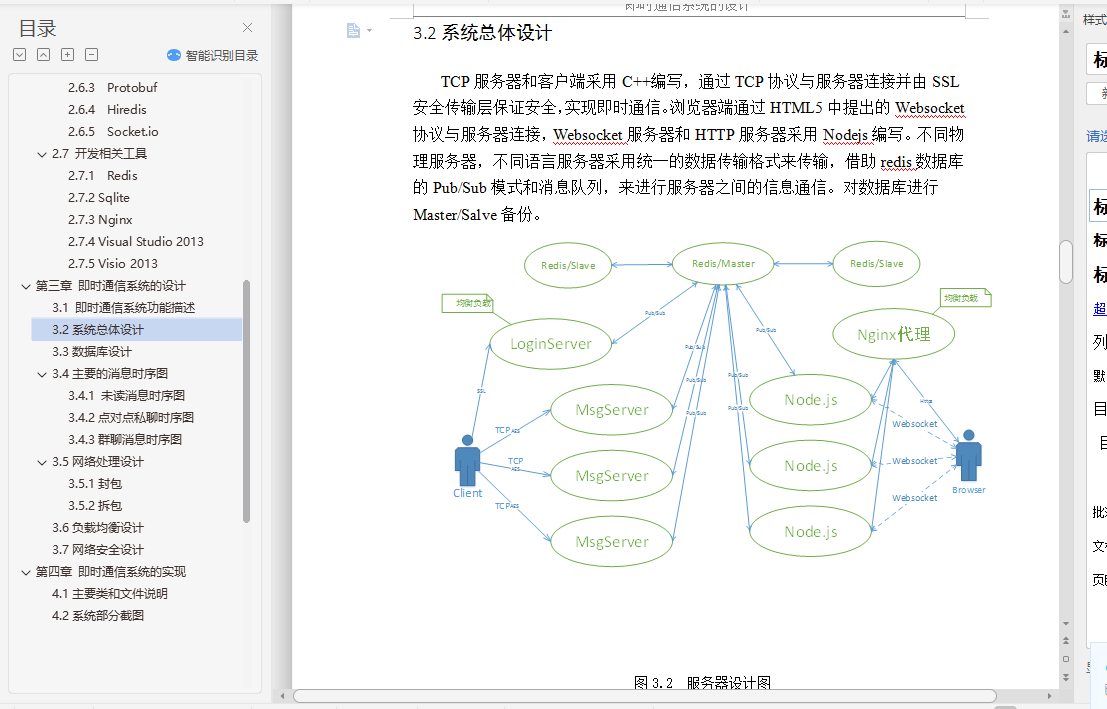Go to 3.5.2 拆包

[x=95, y=506]
